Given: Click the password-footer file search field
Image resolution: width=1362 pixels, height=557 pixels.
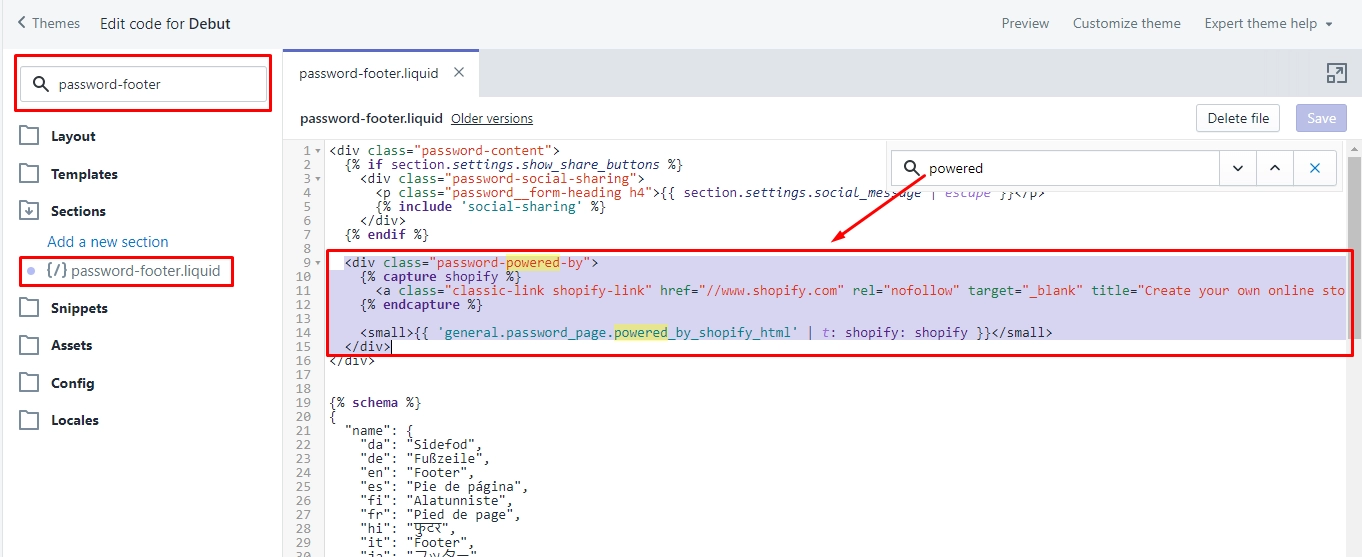Looking at the screenshot, I should point(144,84).
